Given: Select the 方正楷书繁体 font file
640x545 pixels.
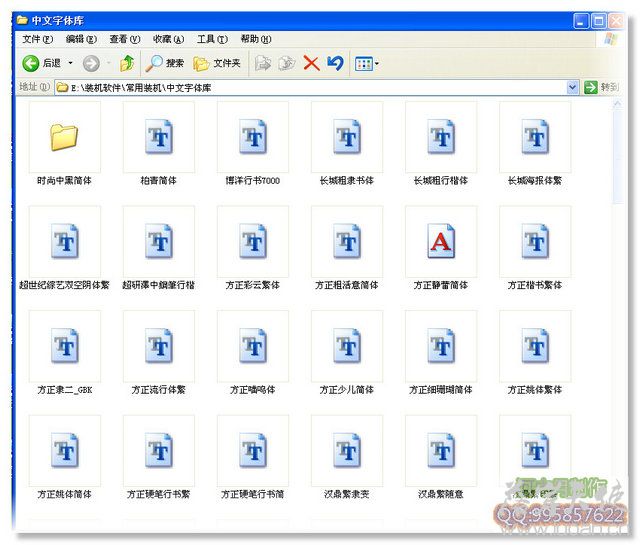Looking at the screenshot, I should point(535,248).
